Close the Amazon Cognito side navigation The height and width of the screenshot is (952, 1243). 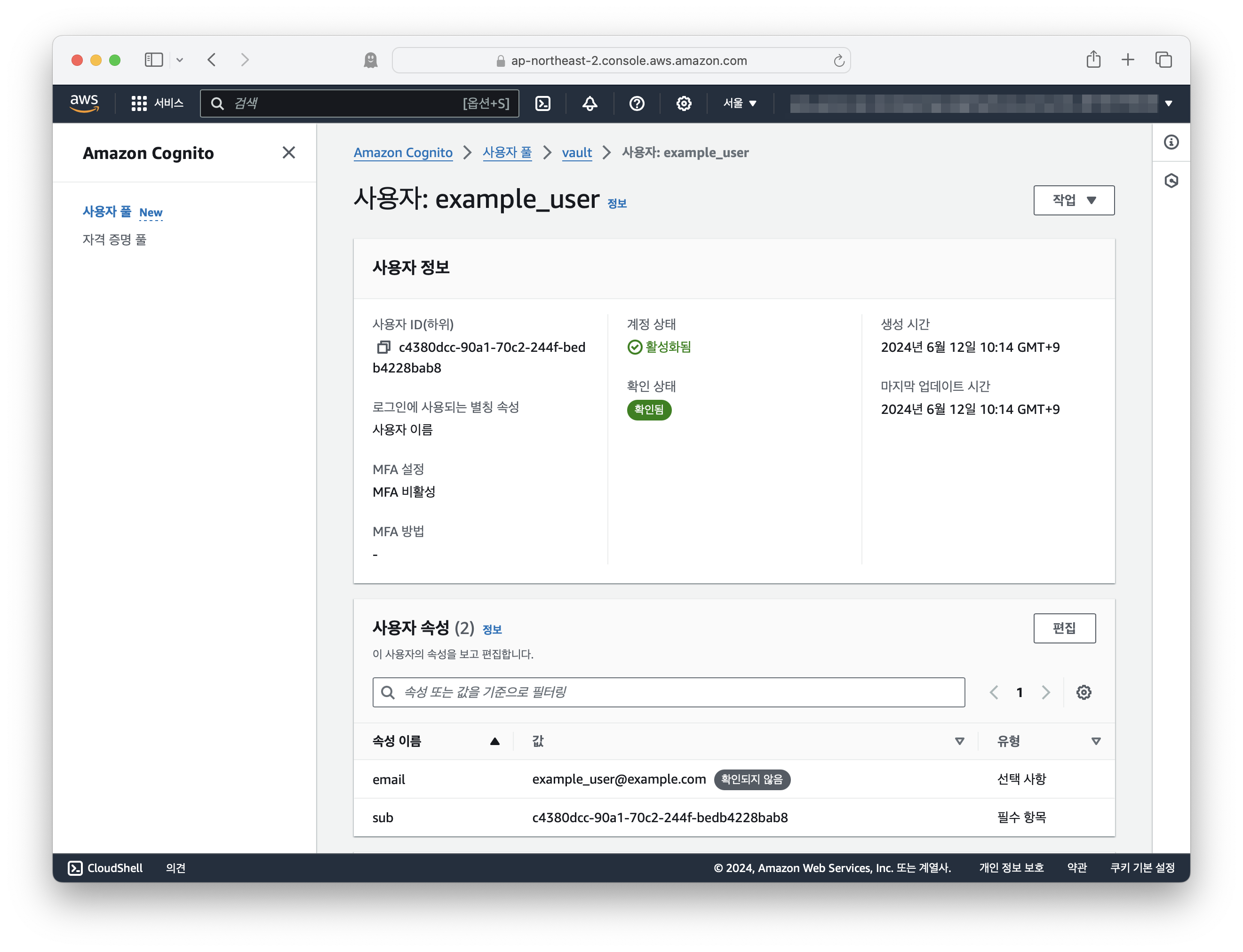click(x=288, y=152)
